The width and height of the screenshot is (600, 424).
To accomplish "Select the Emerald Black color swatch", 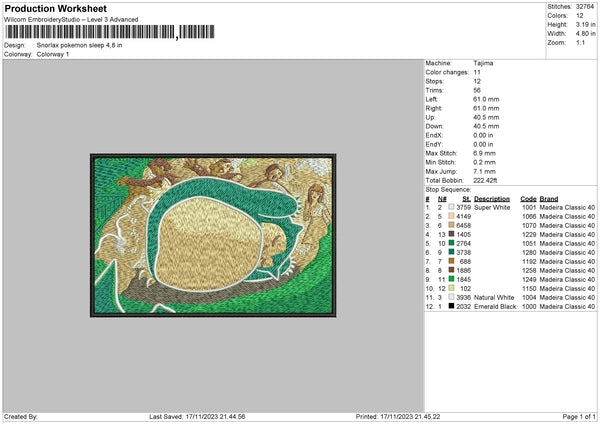I will [x=452, y=306].
